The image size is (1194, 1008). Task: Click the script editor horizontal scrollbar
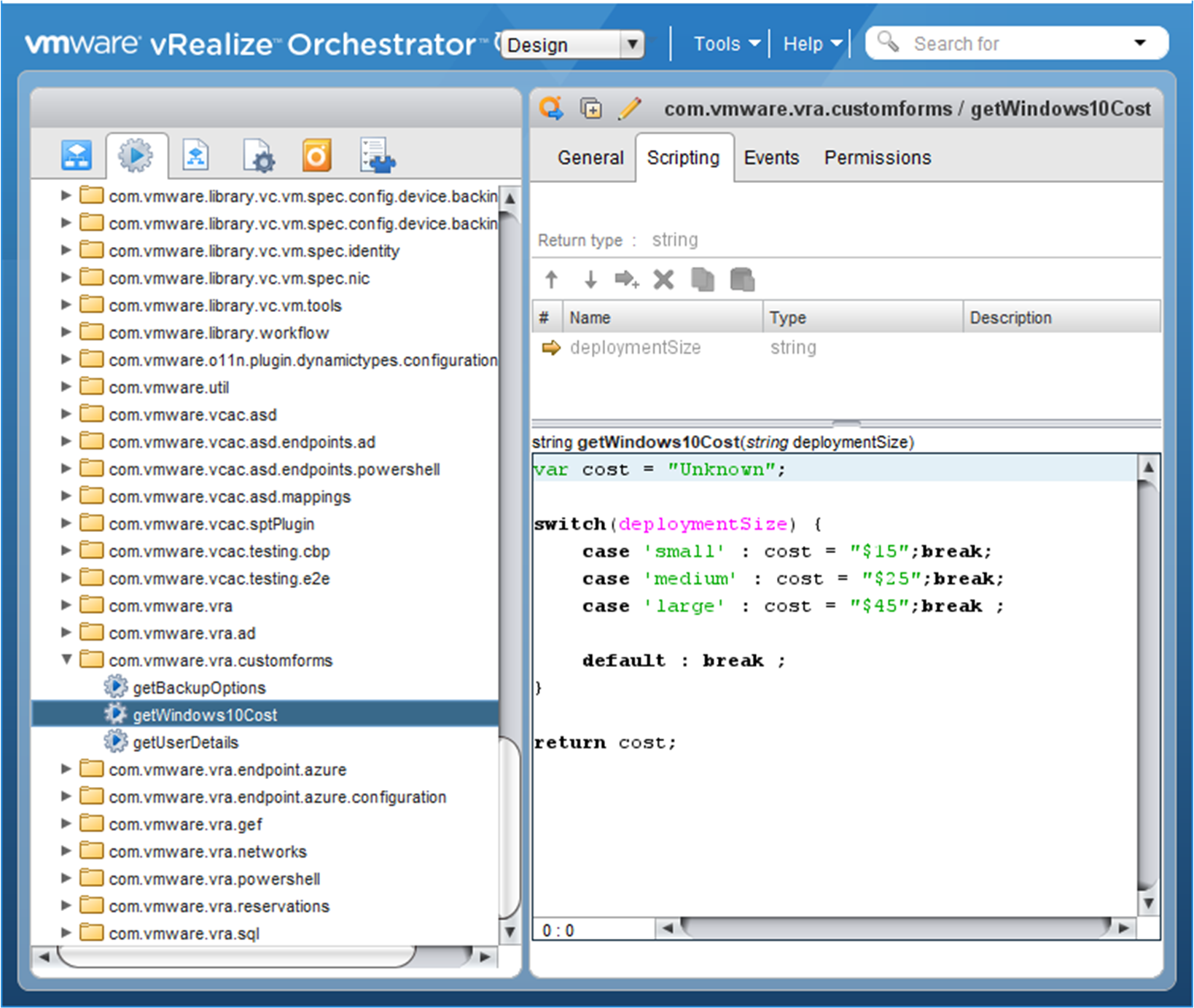(897, 928)
